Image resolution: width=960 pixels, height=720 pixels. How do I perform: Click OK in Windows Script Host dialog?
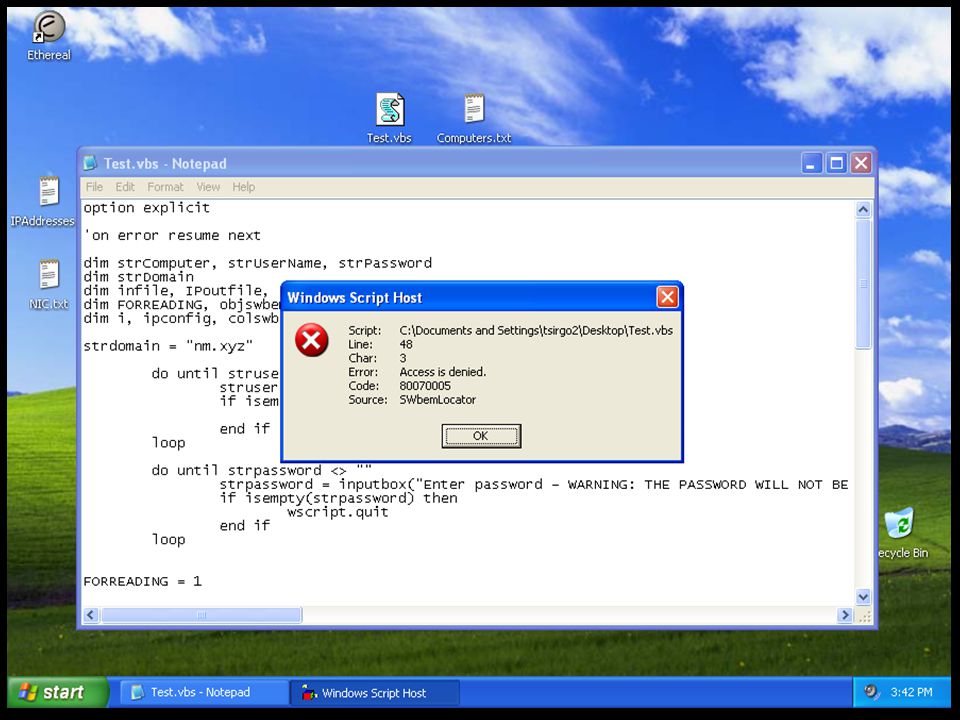coord(481,436)
